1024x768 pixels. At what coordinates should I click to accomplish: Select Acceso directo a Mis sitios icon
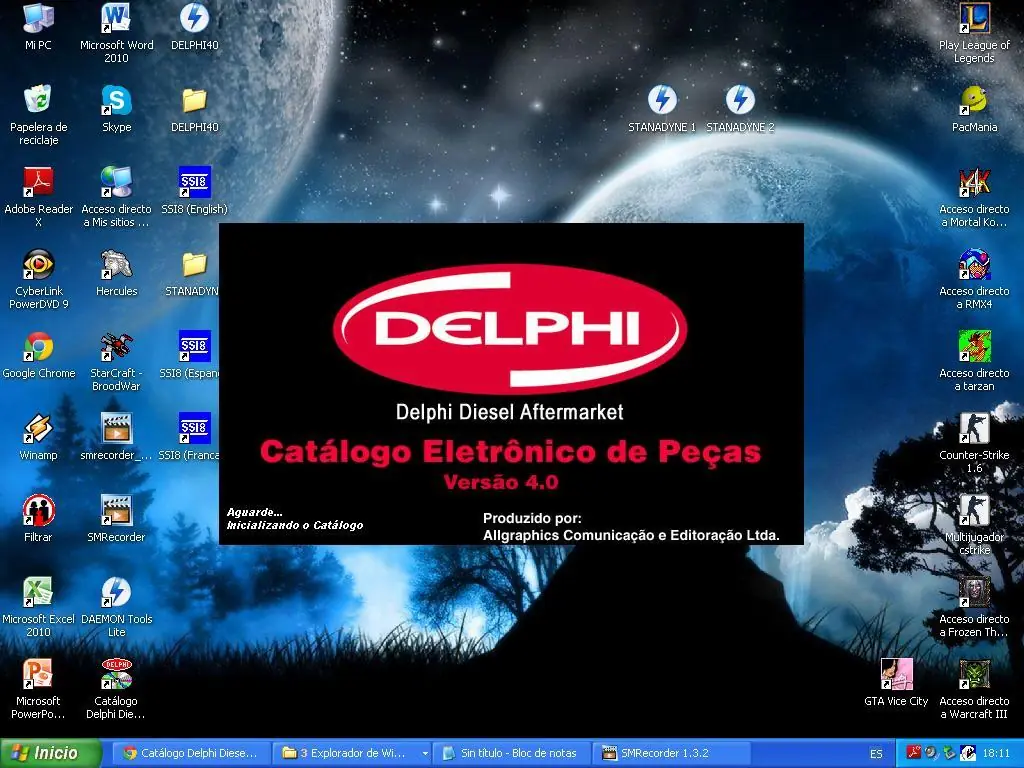(116, 196)
